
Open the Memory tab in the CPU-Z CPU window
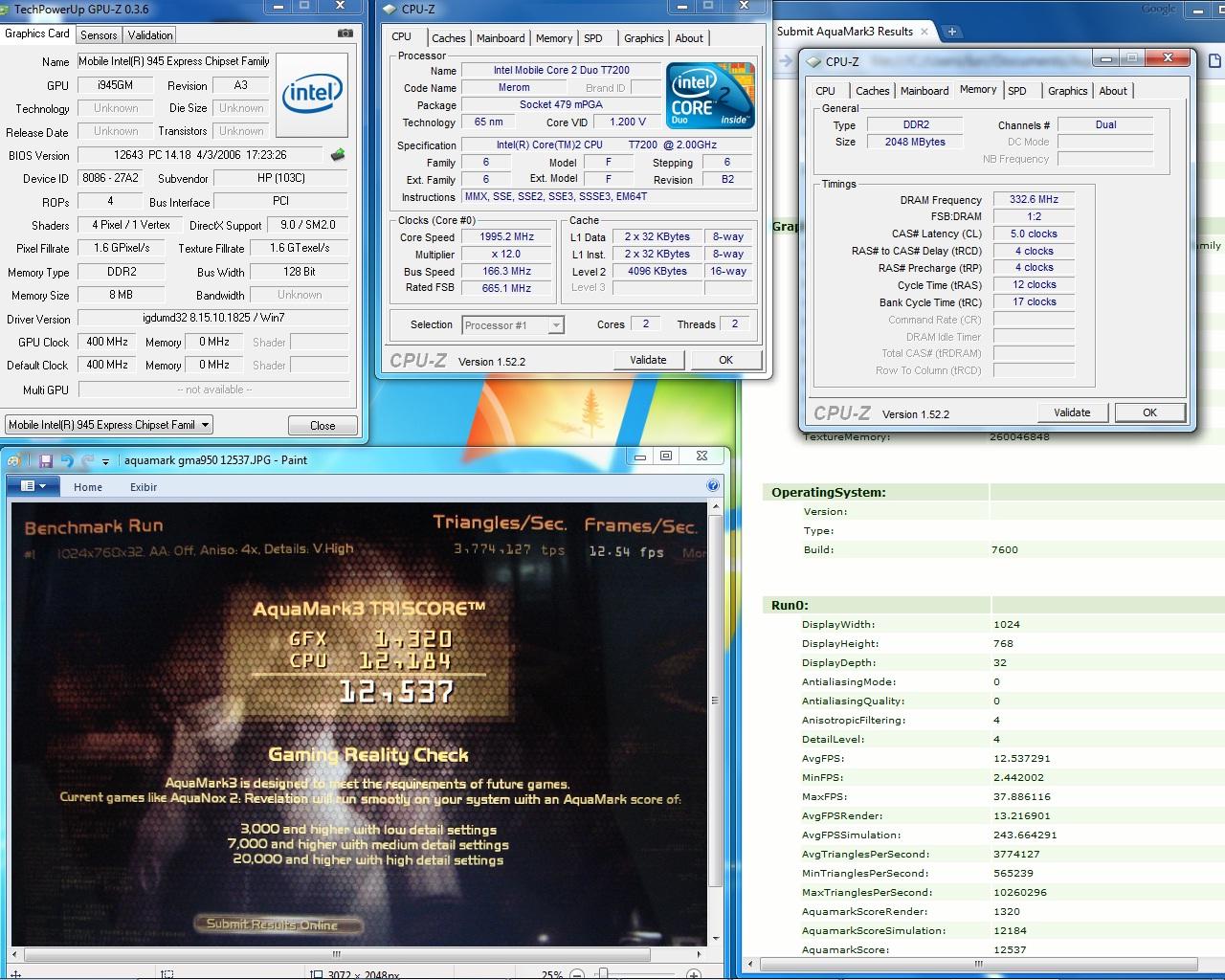coord(554,38)
